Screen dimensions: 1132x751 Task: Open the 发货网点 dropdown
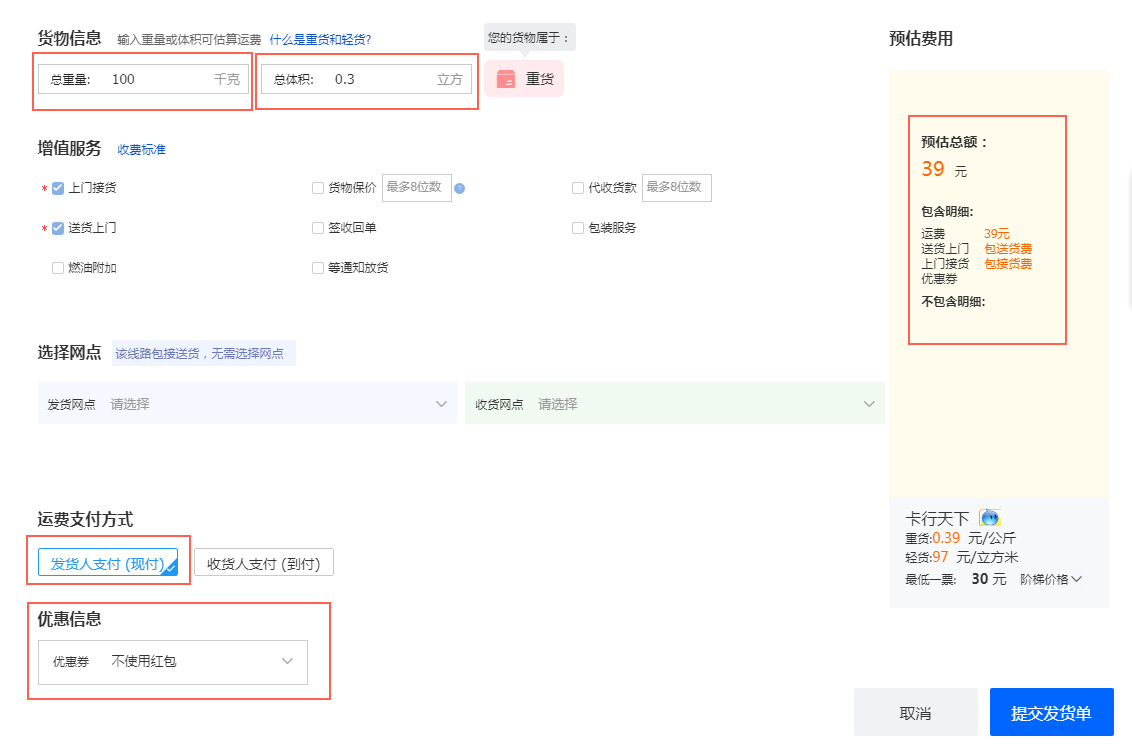[x=248, y=404]
